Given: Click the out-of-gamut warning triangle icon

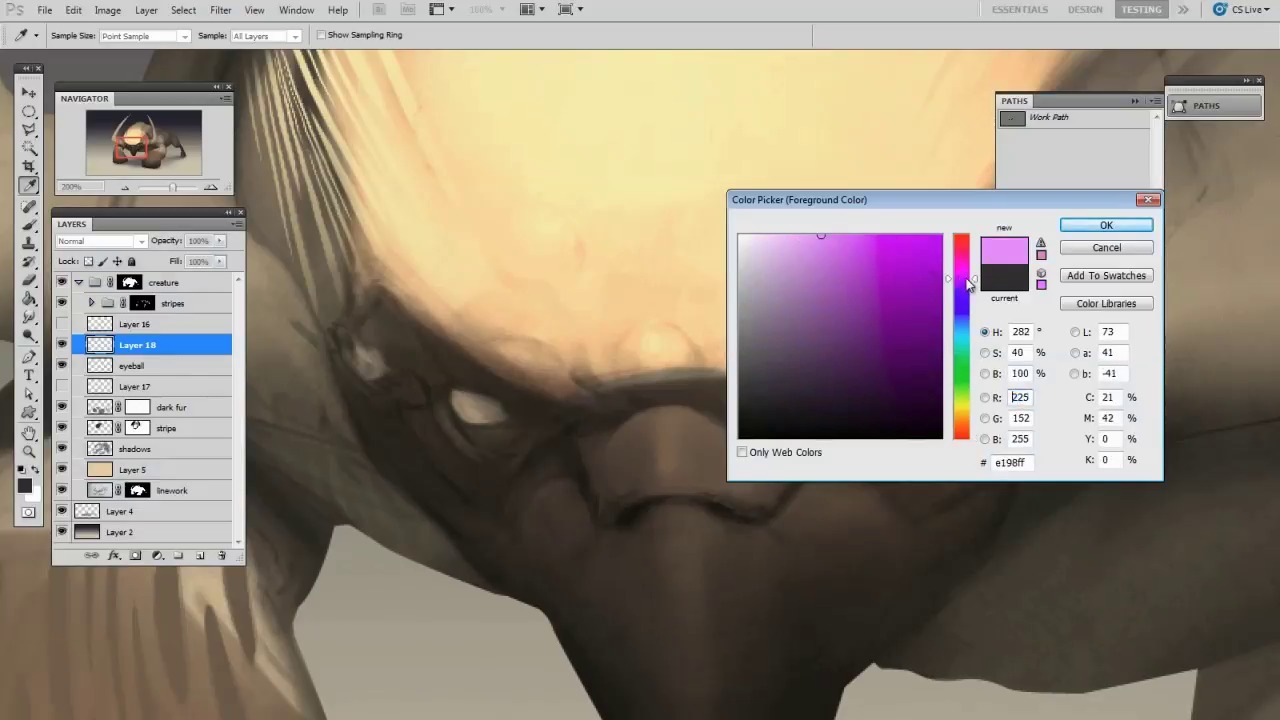Looking at the screenshot, I should tap(1041, 243).
